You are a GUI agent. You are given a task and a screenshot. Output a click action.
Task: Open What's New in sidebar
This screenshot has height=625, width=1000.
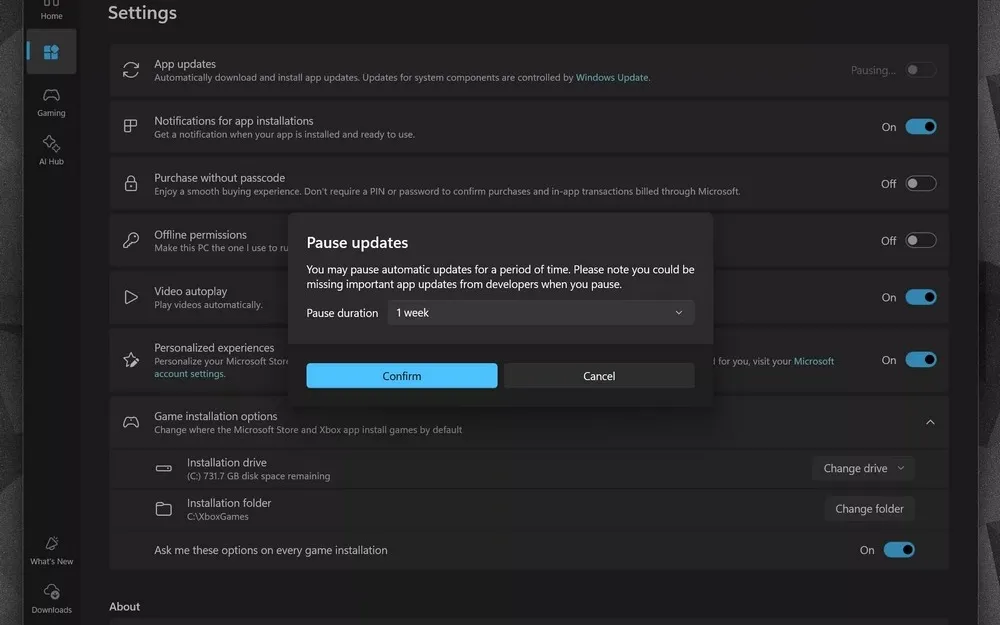[x=51, y=549]
